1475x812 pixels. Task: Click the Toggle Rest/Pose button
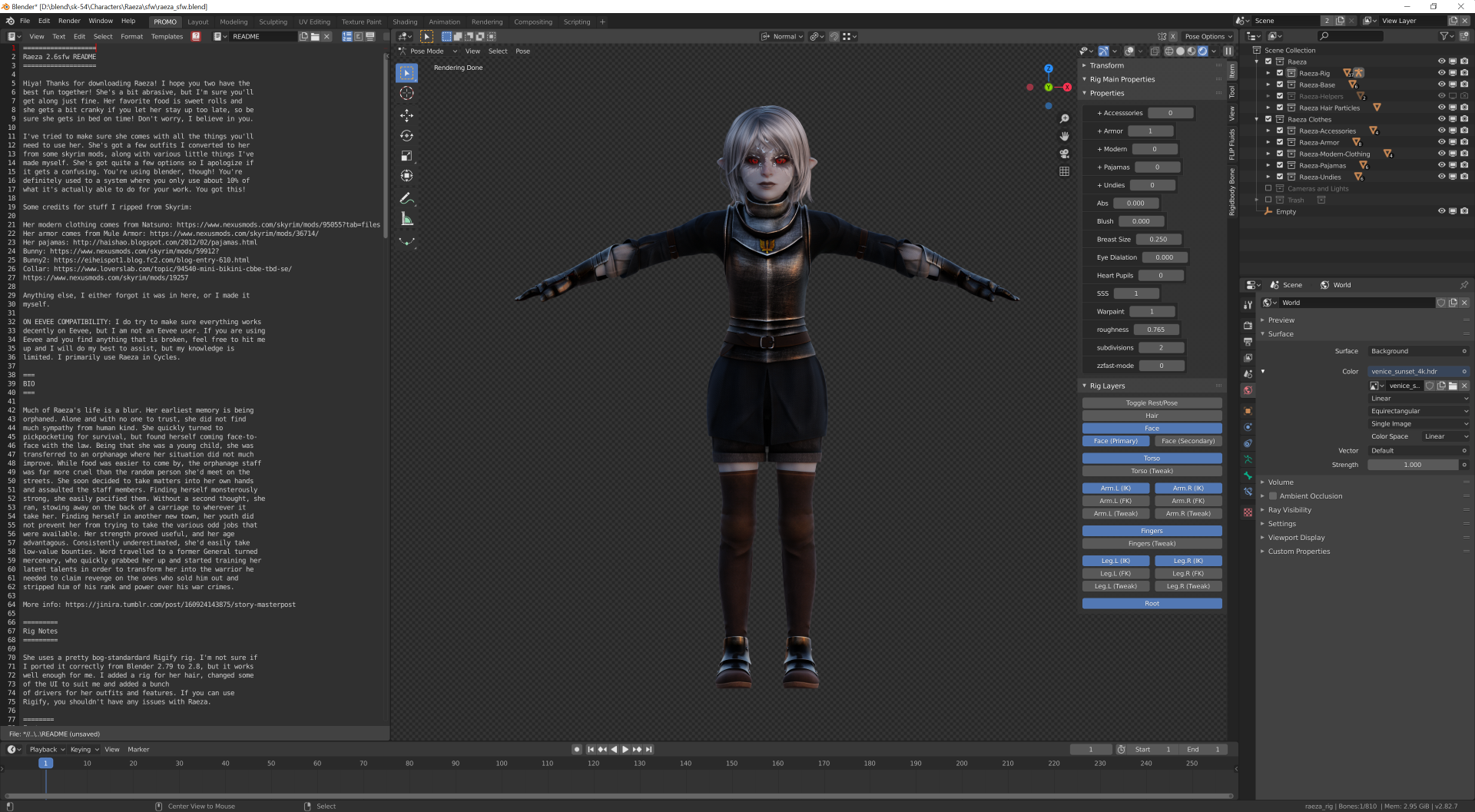point(1152,403)
